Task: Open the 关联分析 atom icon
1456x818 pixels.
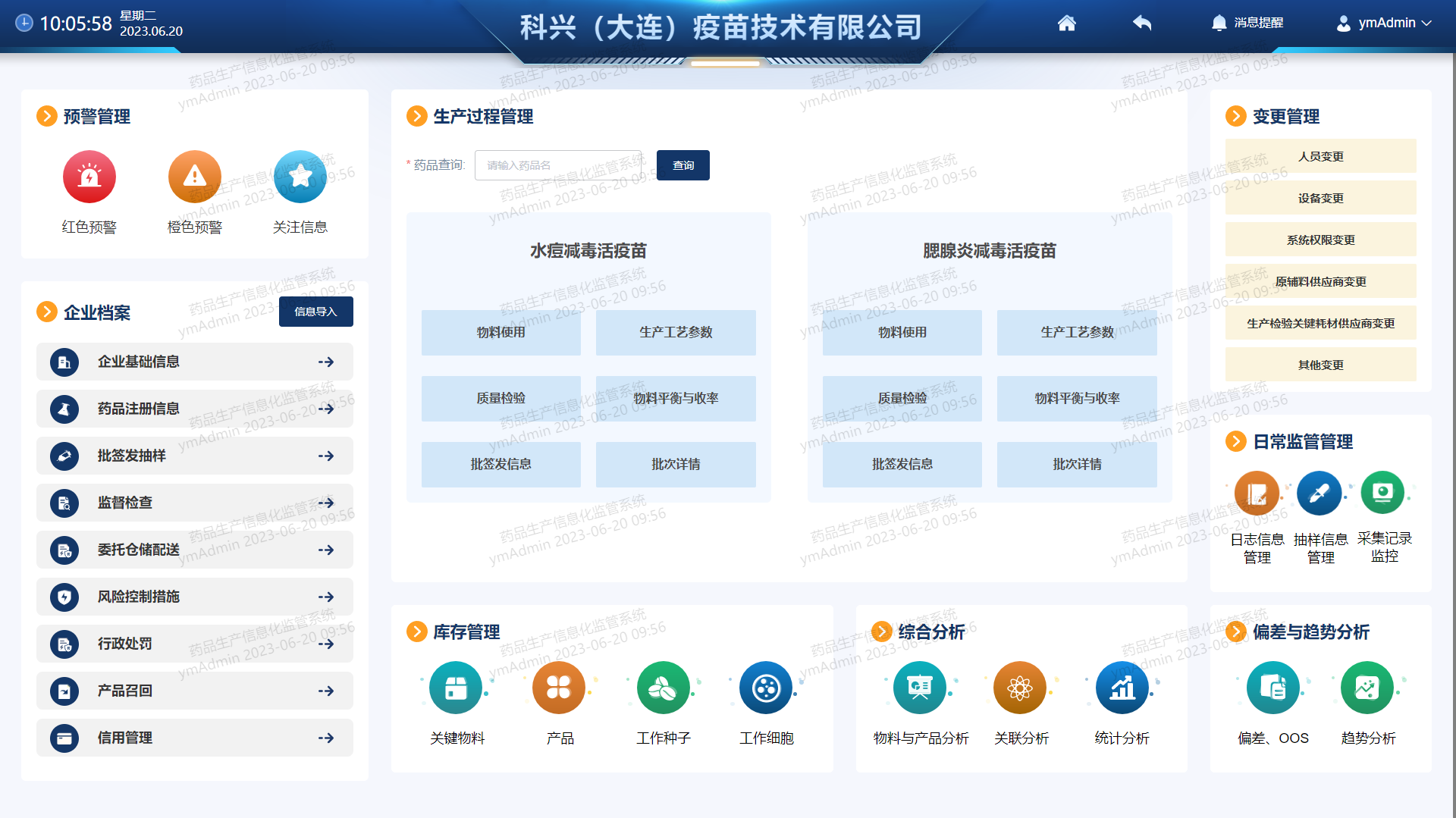Action: 1020,688
